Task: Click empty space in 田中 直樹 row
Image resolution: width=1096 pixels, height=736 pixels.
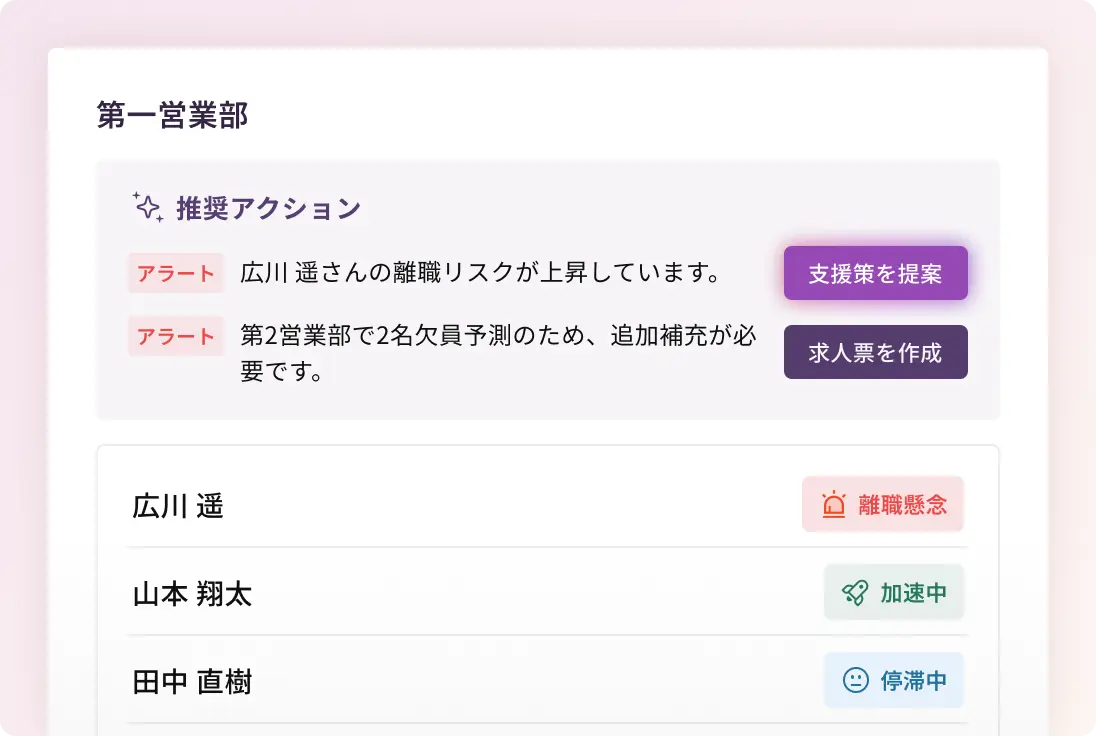Action: [x=530, y=682]
